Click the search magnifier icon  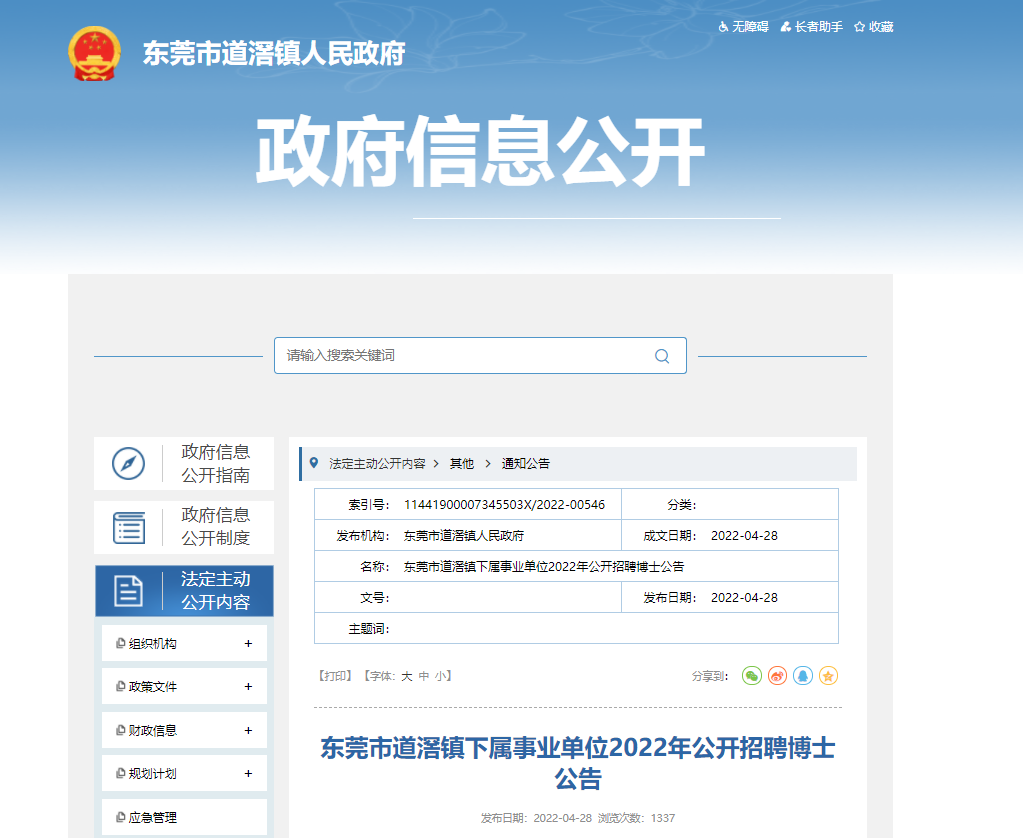click(x=662, y=356)
